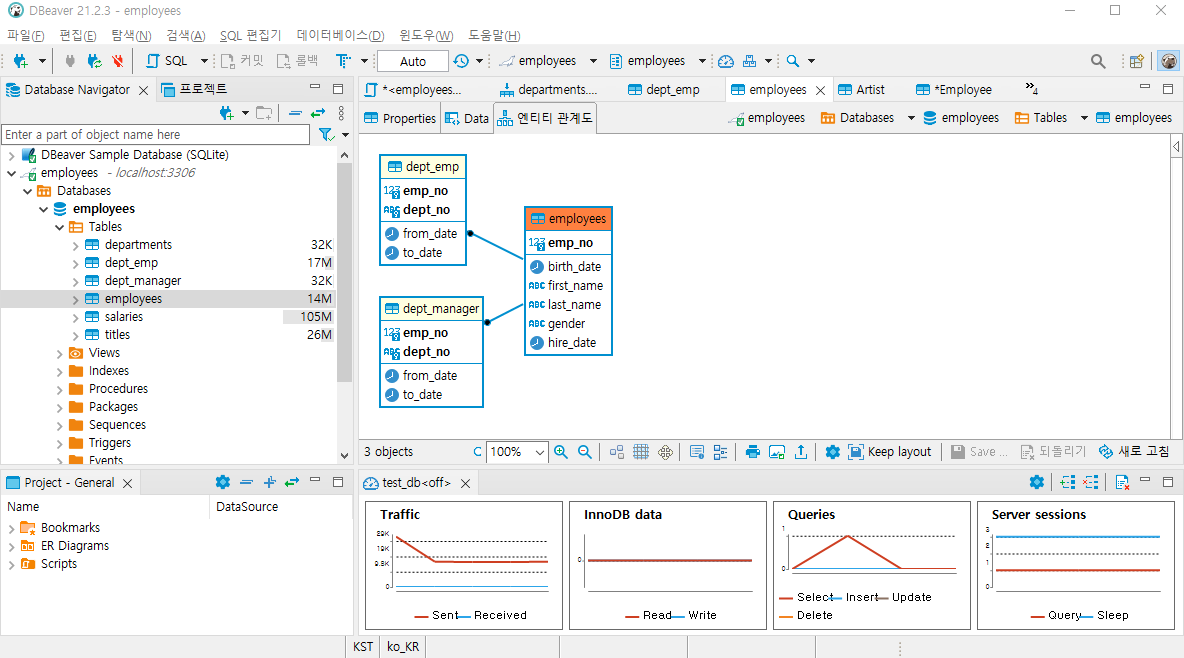This screenshot has width=1184, height=658.
Task: Click the main toolbar search magnifier icon
Action: (793, 61)
